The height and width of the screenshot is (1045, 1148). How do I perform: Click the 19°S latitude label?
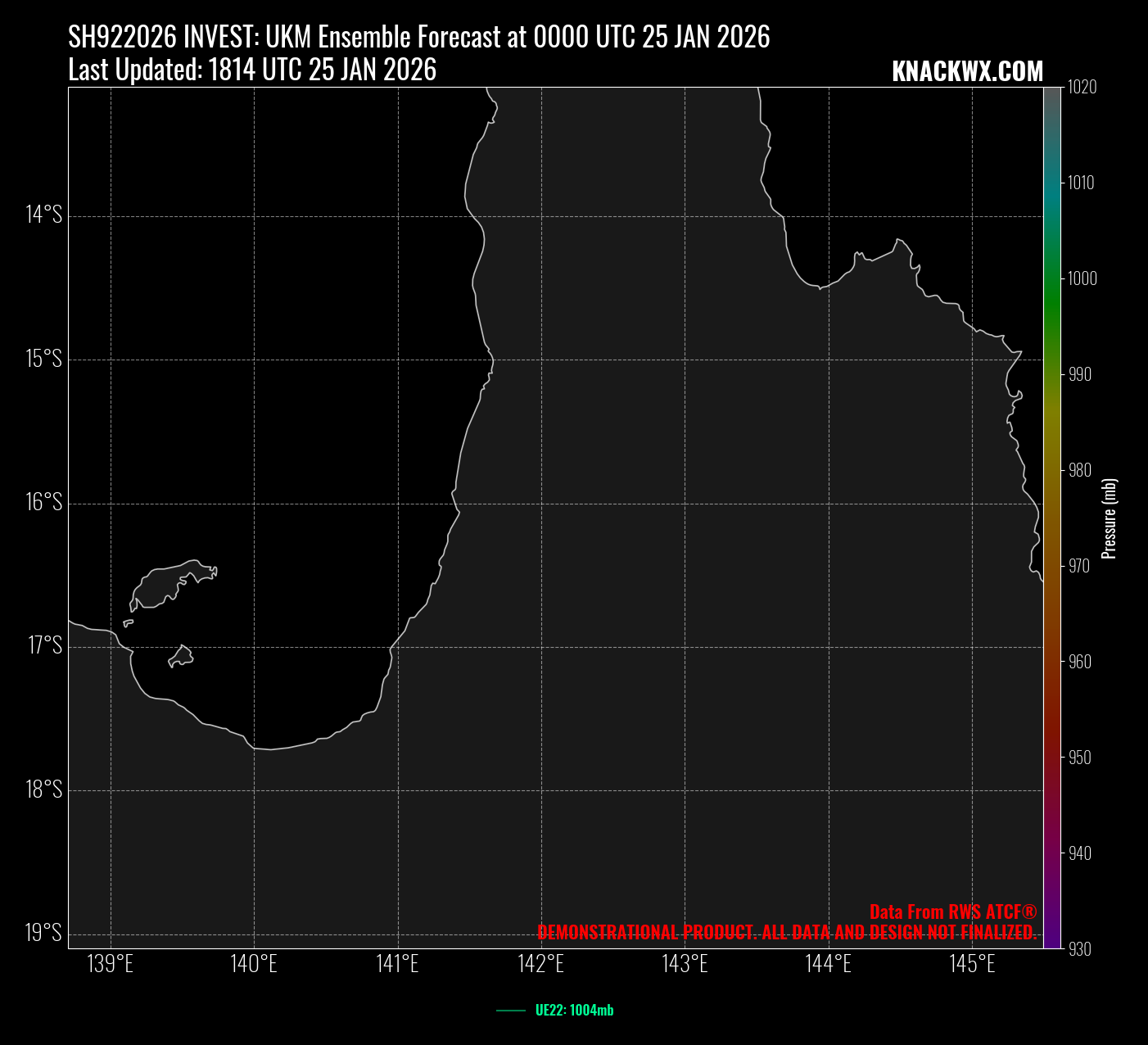point(43,933)
